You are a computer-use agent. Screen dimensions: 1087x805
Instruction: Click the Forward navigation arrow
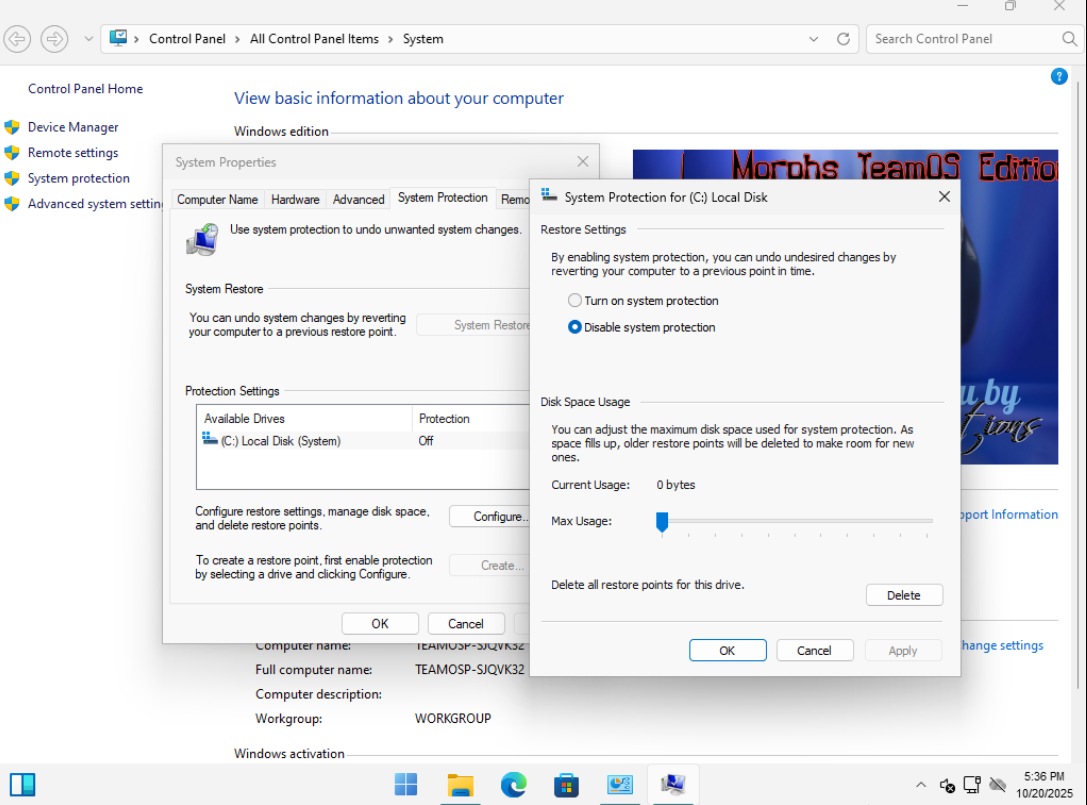click(54, 39)
